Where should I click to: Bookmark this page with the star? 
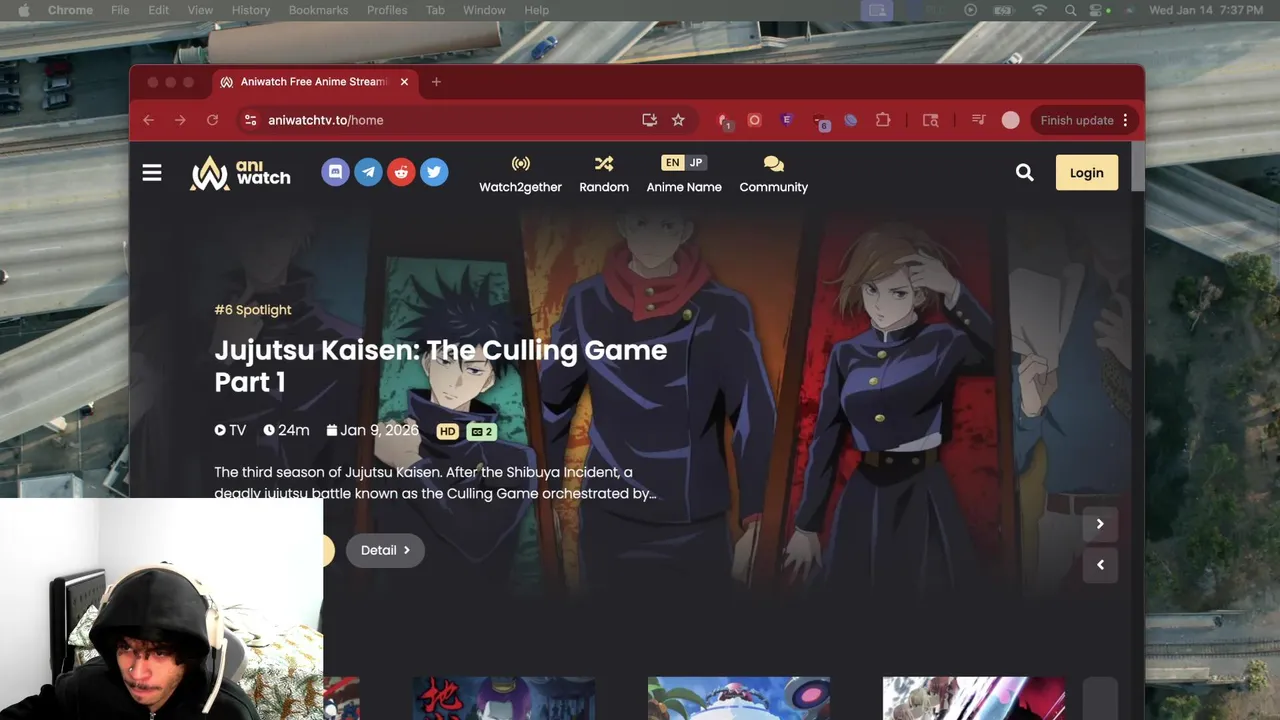click(x=678, y=120)
